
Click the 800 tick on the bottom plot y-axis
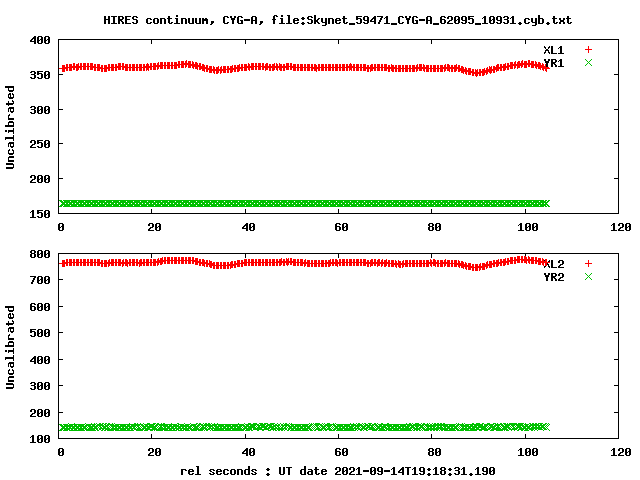tap(40, 254)
